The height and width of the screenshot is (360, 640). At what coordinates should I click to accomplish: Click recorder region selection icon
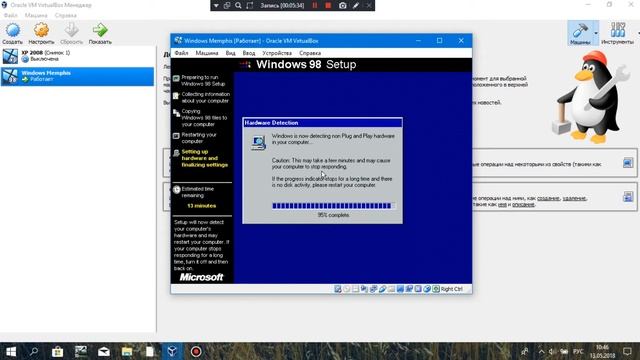[x=250, y=5]
